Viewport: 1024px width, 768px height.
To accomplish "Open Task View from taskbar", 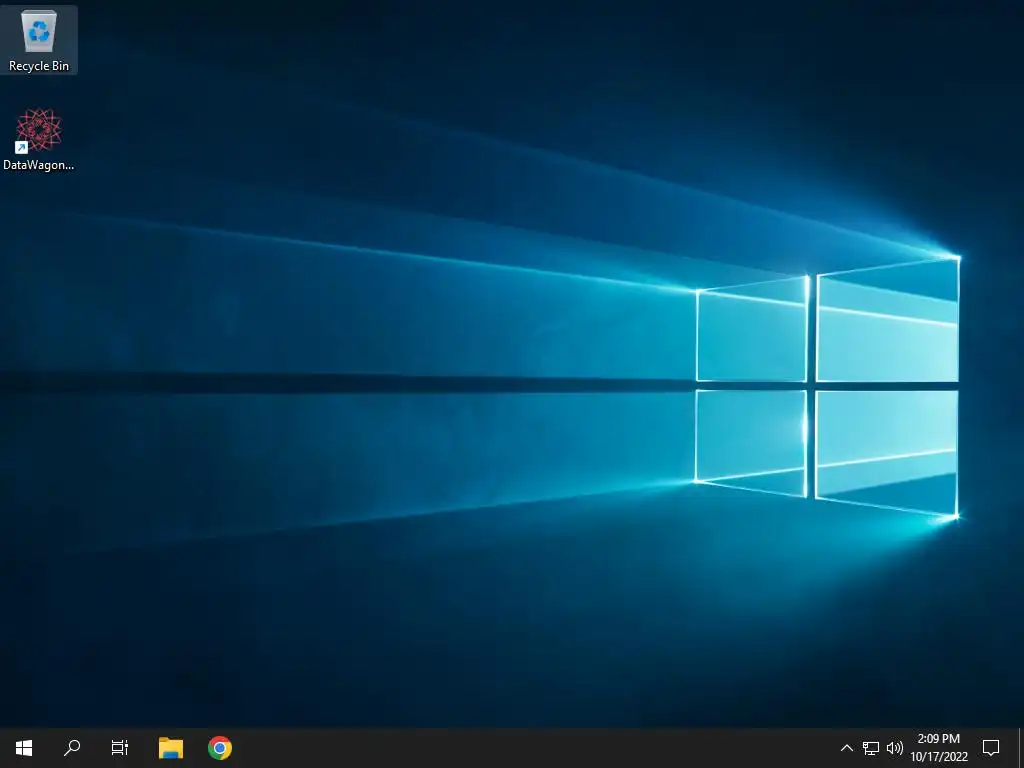I will tap(120, 748).
